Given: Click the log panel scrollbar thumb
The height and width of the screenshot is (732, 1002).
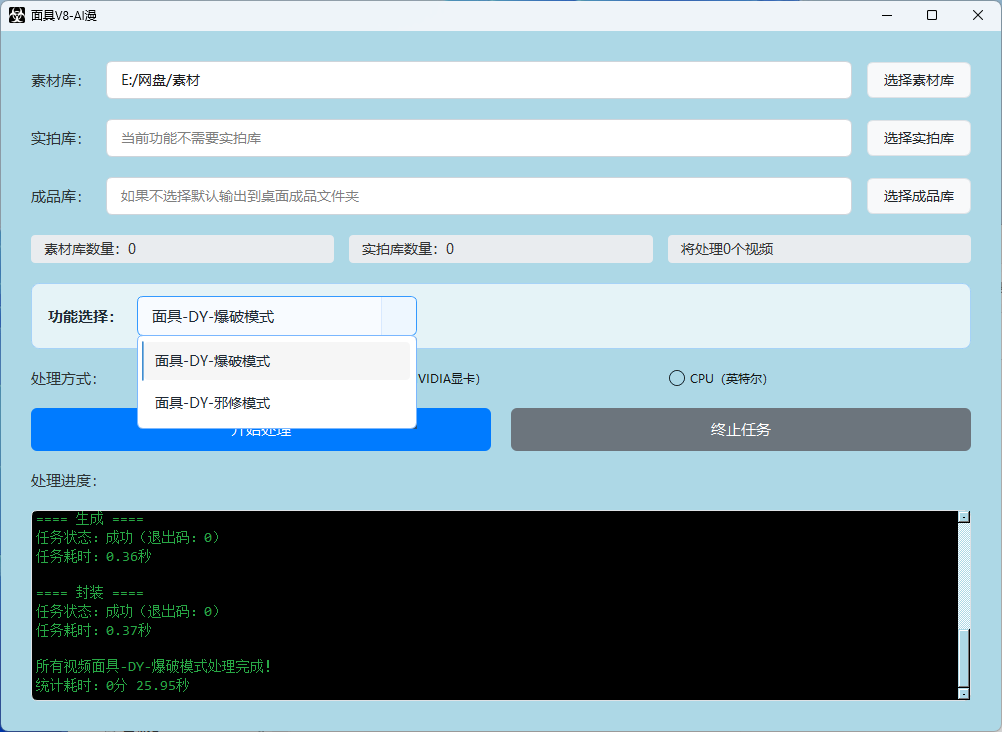Looking at the screenshot, I should pyautogui.click(x=964, y=658).
